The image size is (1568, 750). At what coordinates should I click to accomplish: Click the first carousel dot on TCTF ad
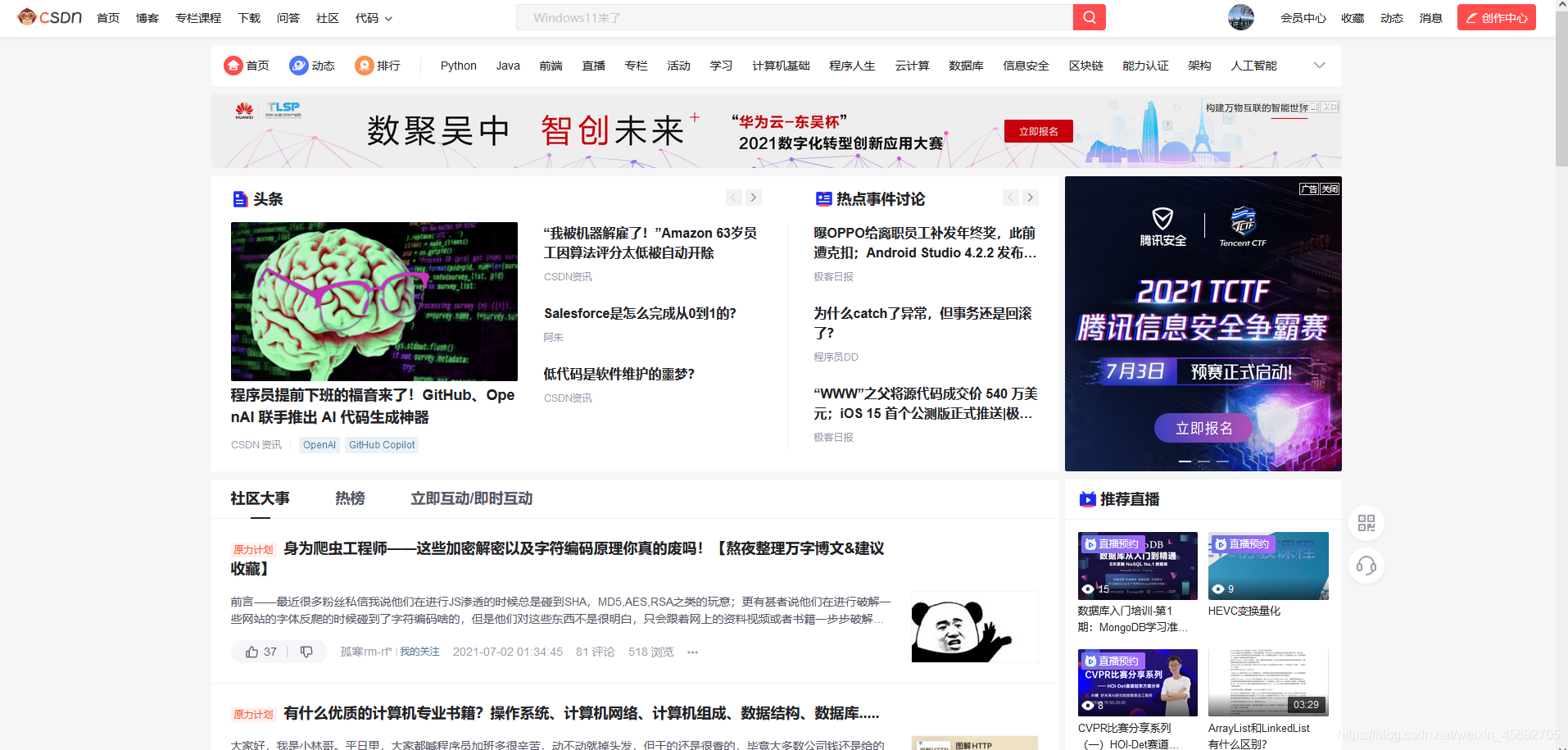1185,461
